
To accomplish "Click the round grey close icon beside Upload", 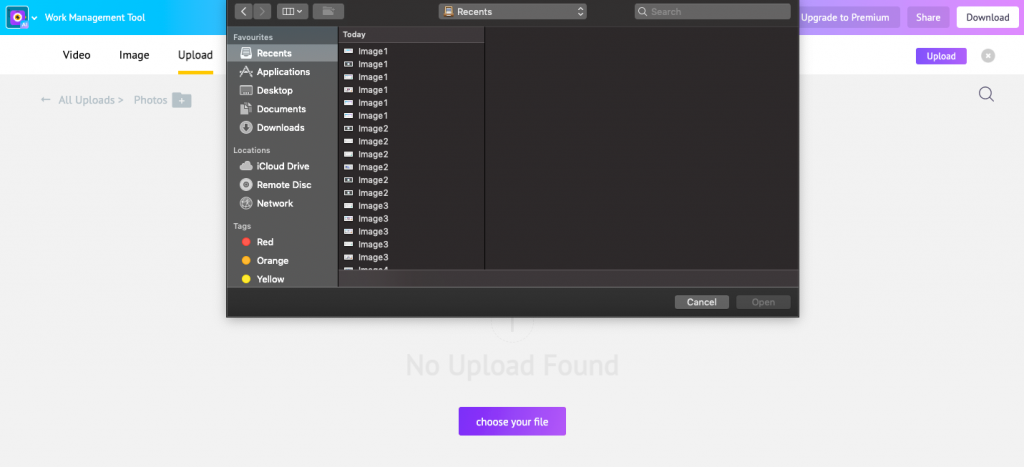I will coord(988,56).
